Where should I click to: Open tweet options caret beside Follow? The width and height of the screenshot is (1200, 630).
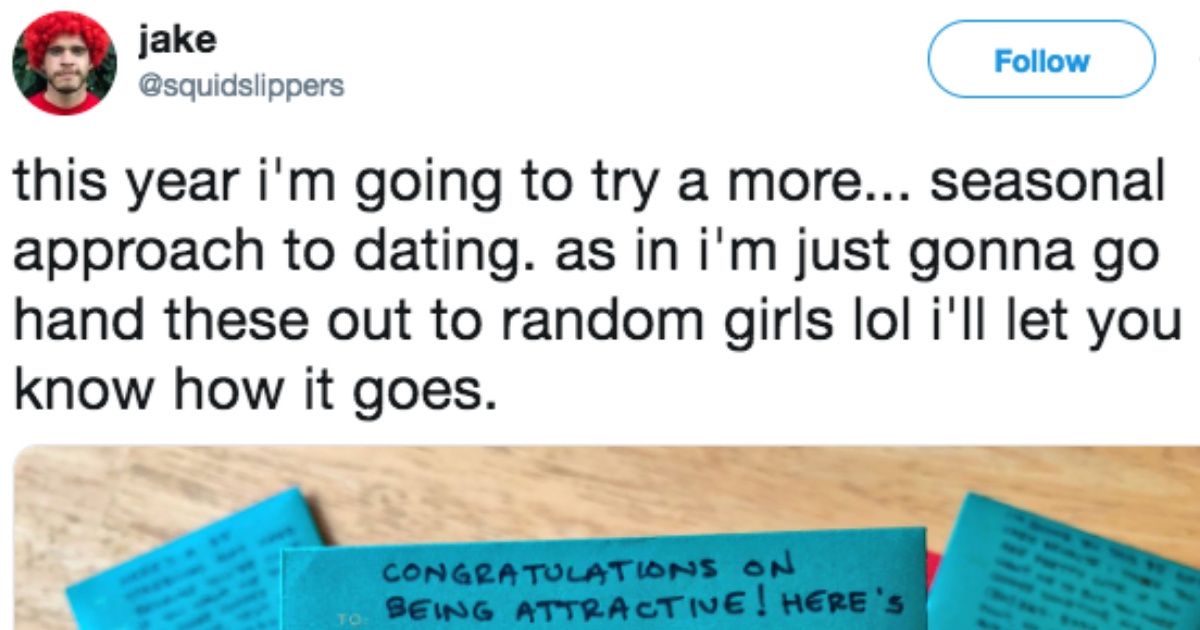(1192, 60)
